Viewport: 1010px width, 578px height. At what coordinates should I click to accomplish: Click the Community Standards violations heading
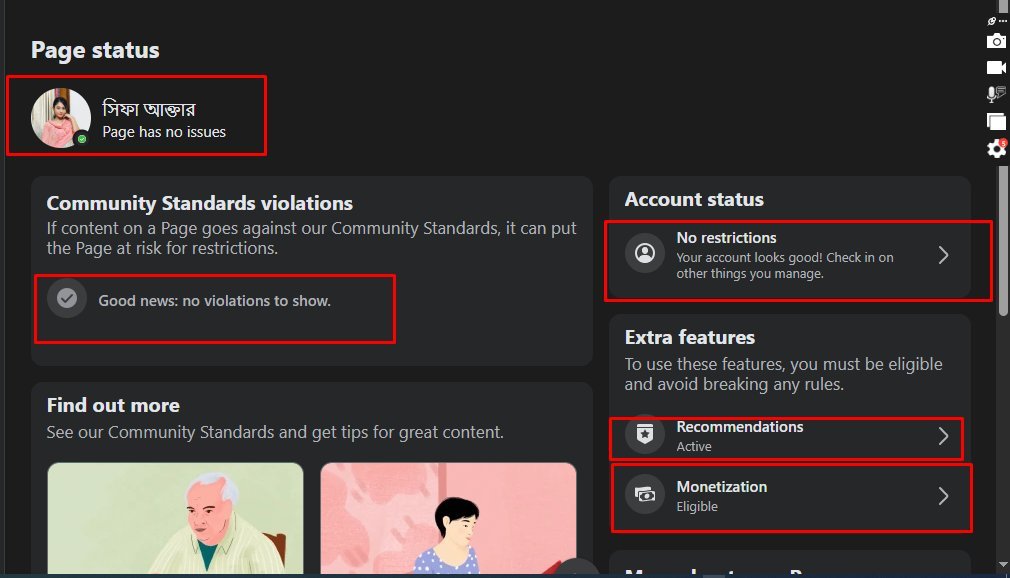[200, 203]
